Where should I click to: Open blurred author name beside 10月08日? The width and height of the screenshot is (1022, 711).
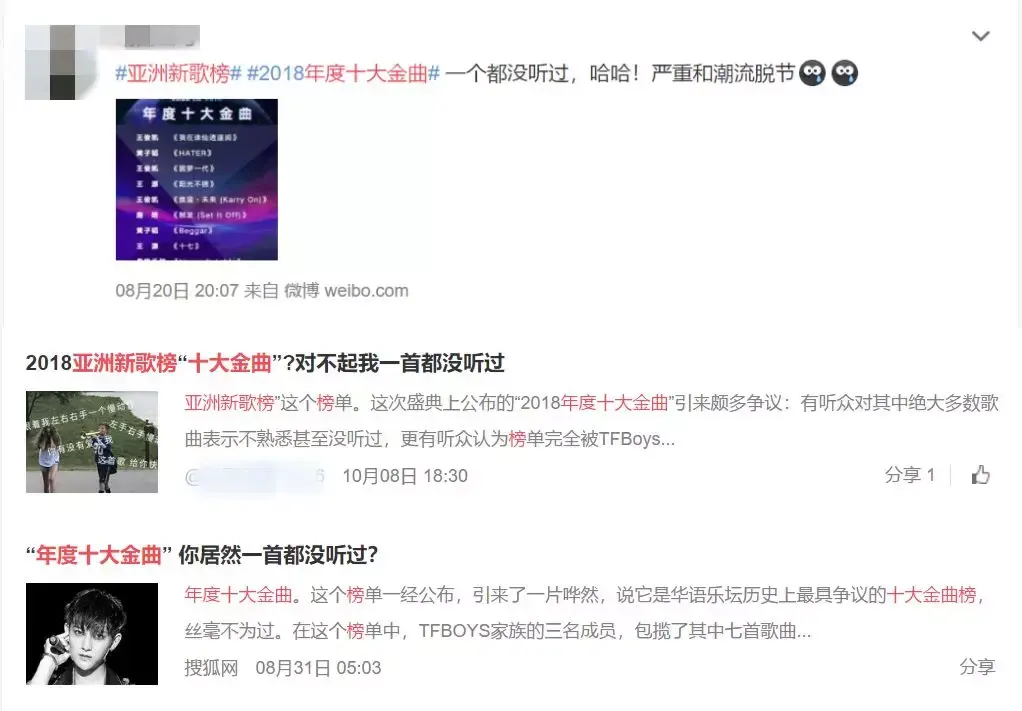click(255, 477)
